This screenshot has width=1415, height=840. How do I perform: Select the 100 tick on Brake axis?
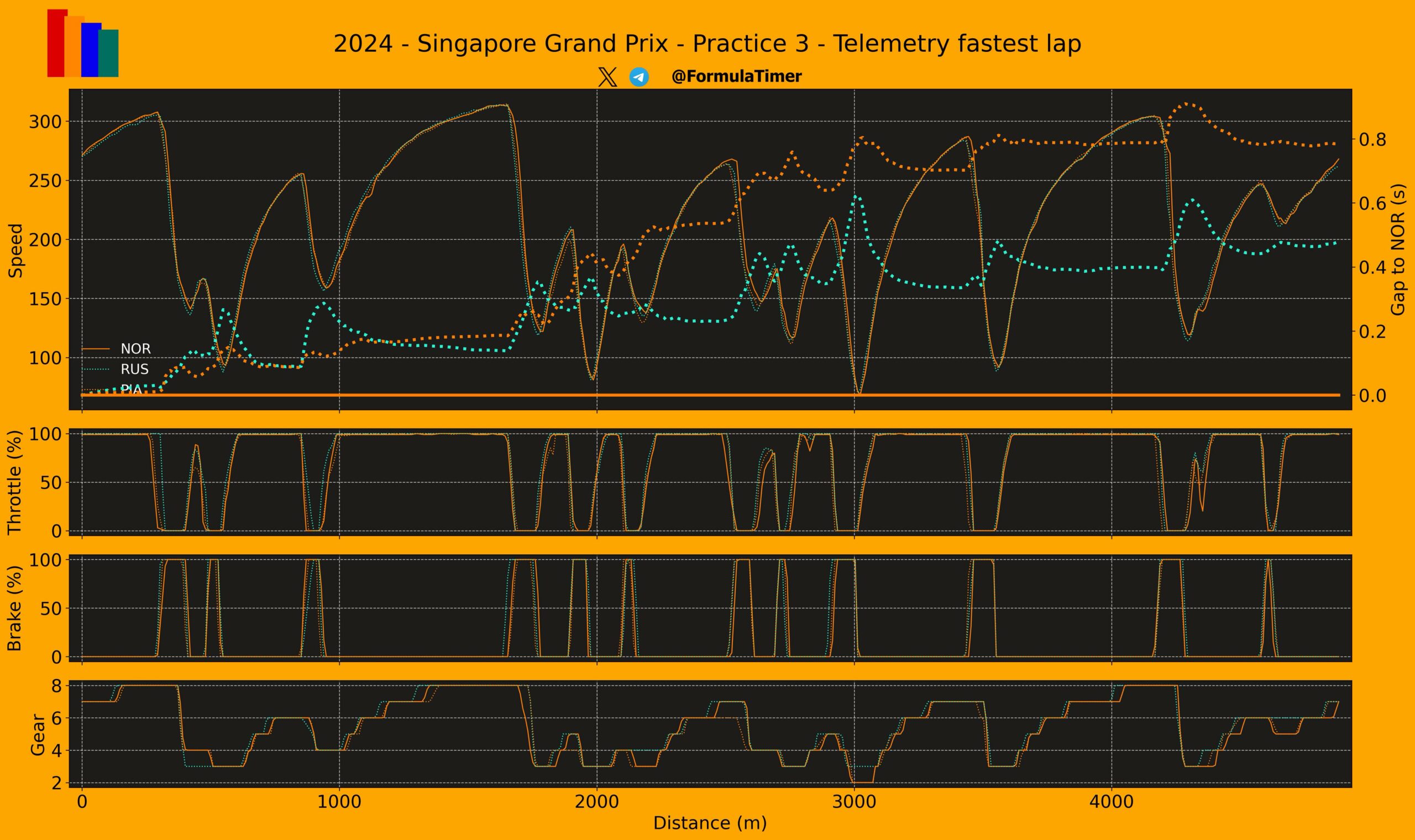tap(45, 560)
